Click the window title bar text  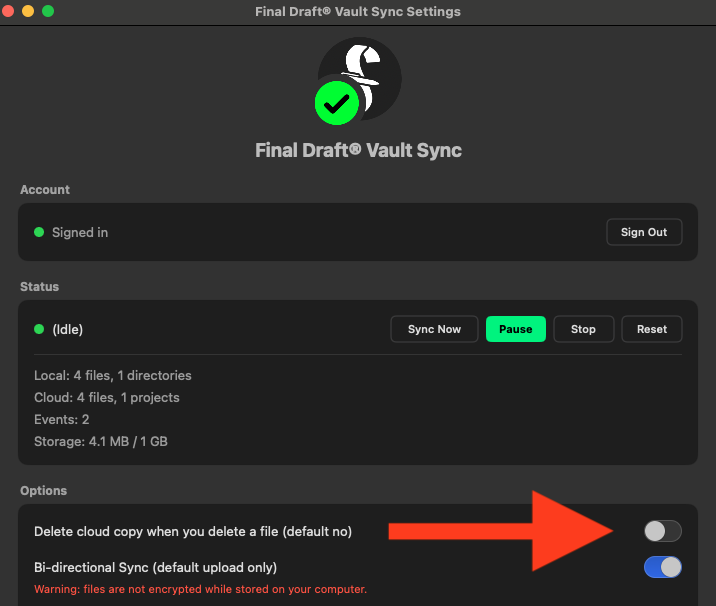358,12
